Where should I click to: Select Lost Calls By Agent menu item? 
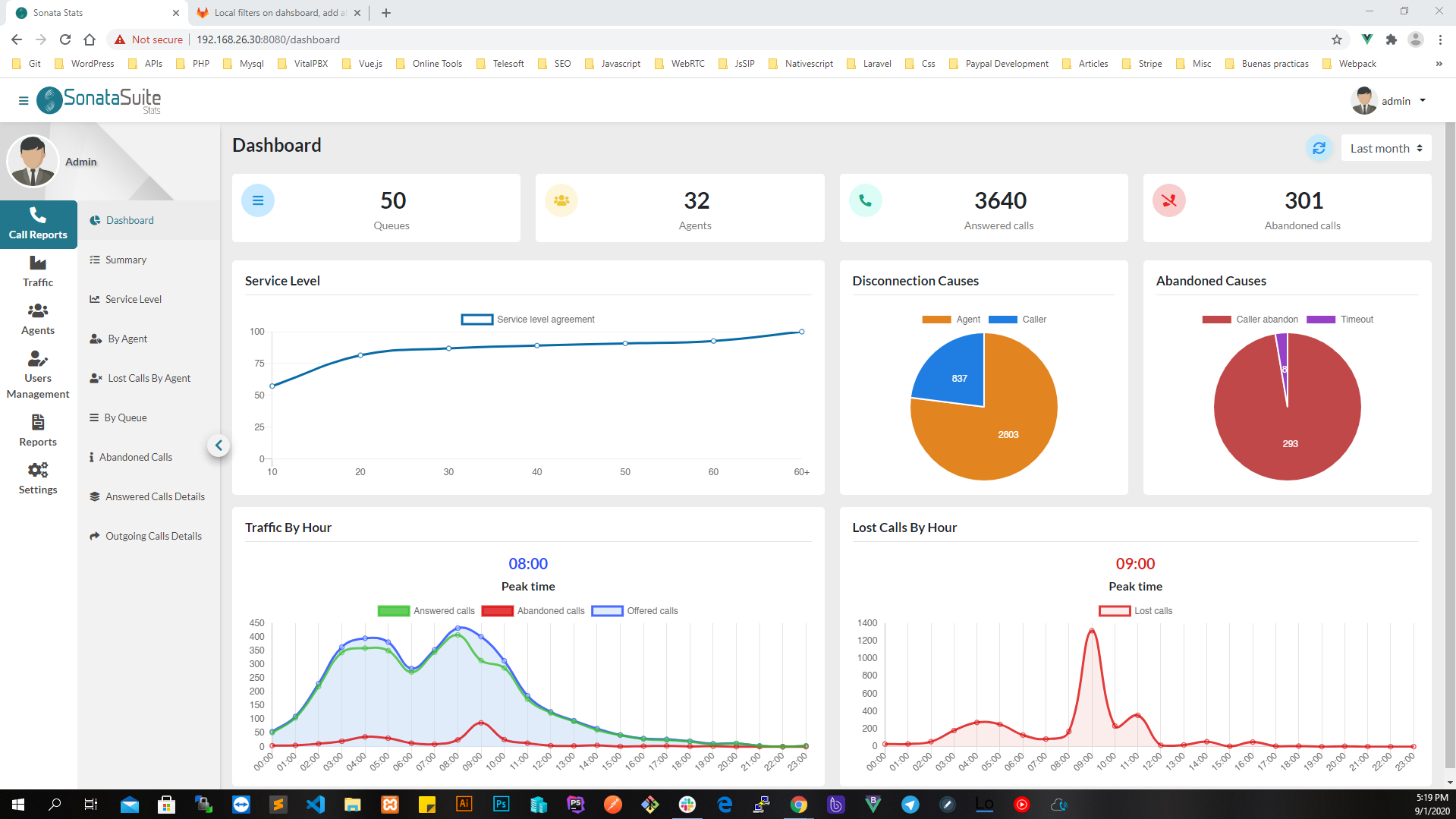(x=149, y=378)
